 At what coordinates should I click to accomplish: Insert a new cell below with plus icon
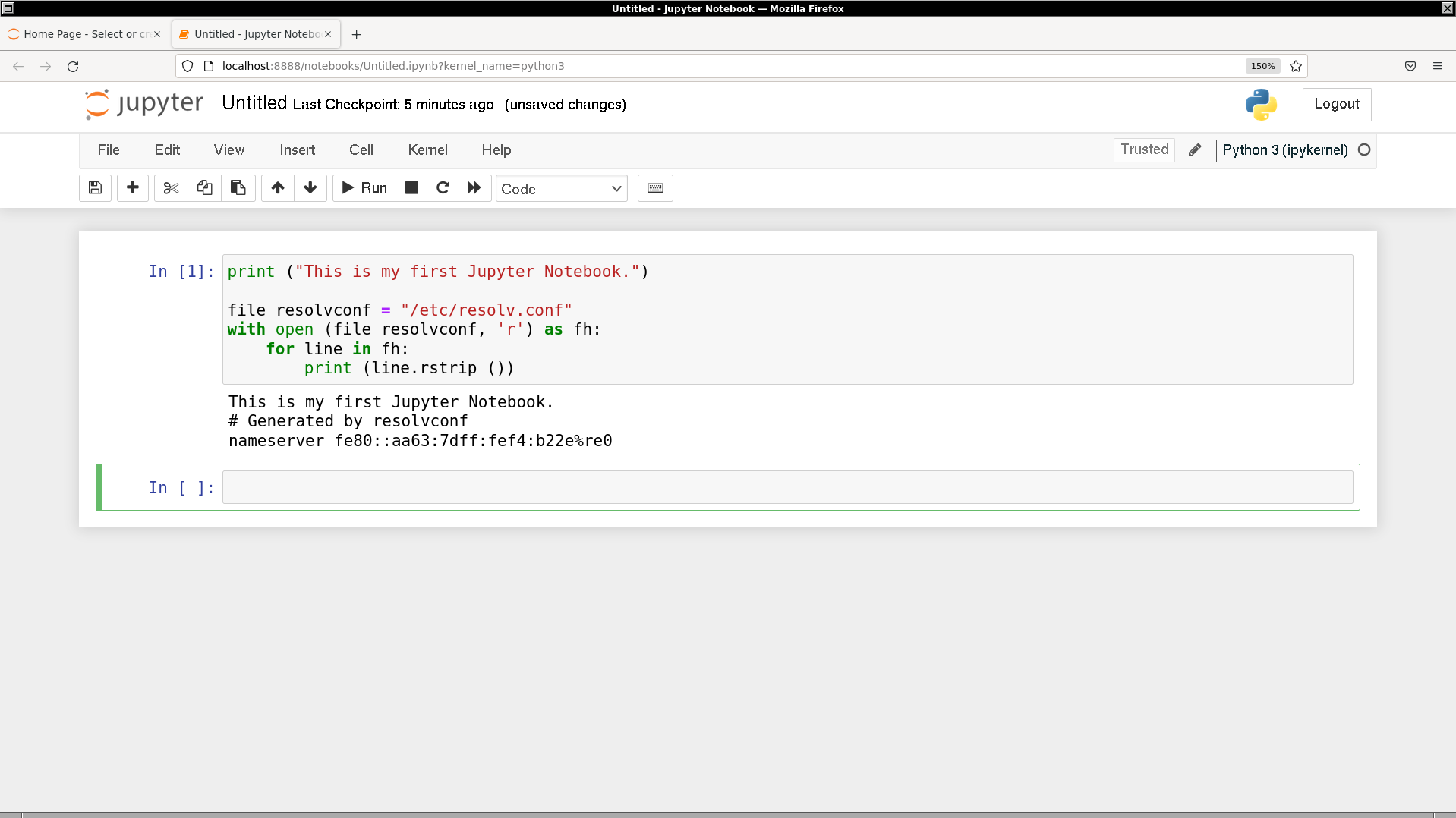point(133,188)
